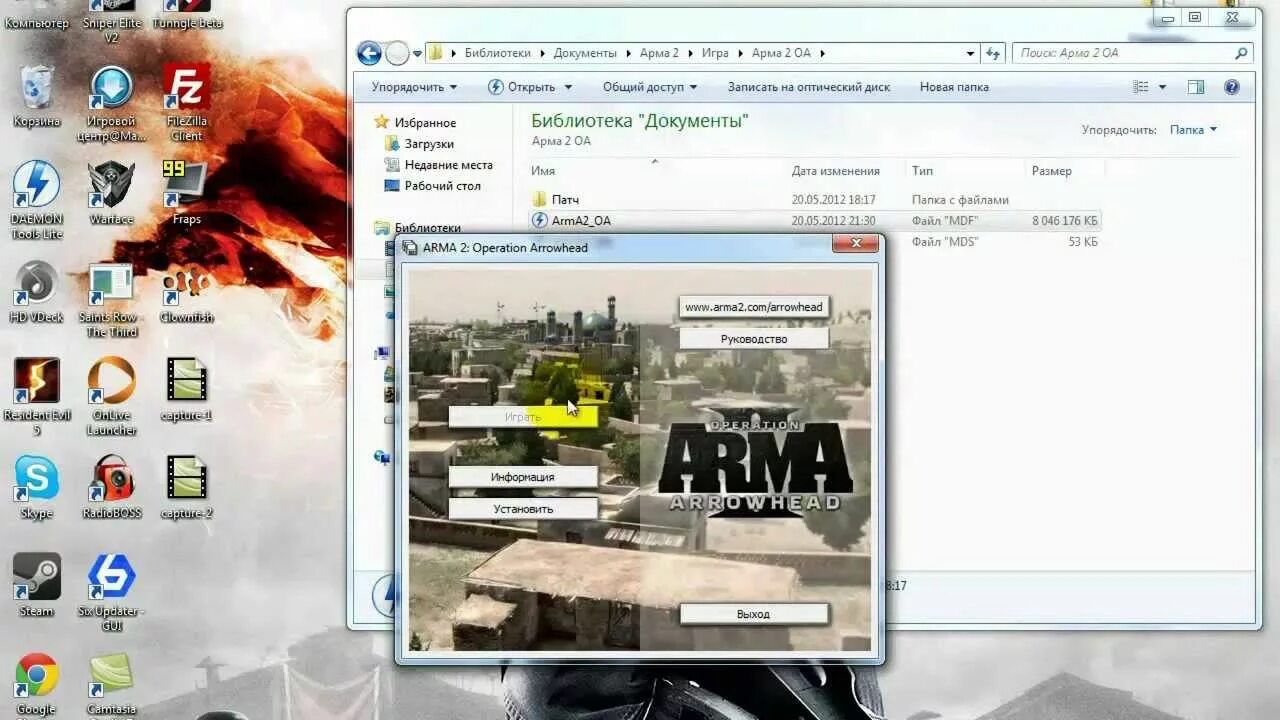
Task: Click Записать на оптический диск in the toolbar
Action: click(809, 87)
